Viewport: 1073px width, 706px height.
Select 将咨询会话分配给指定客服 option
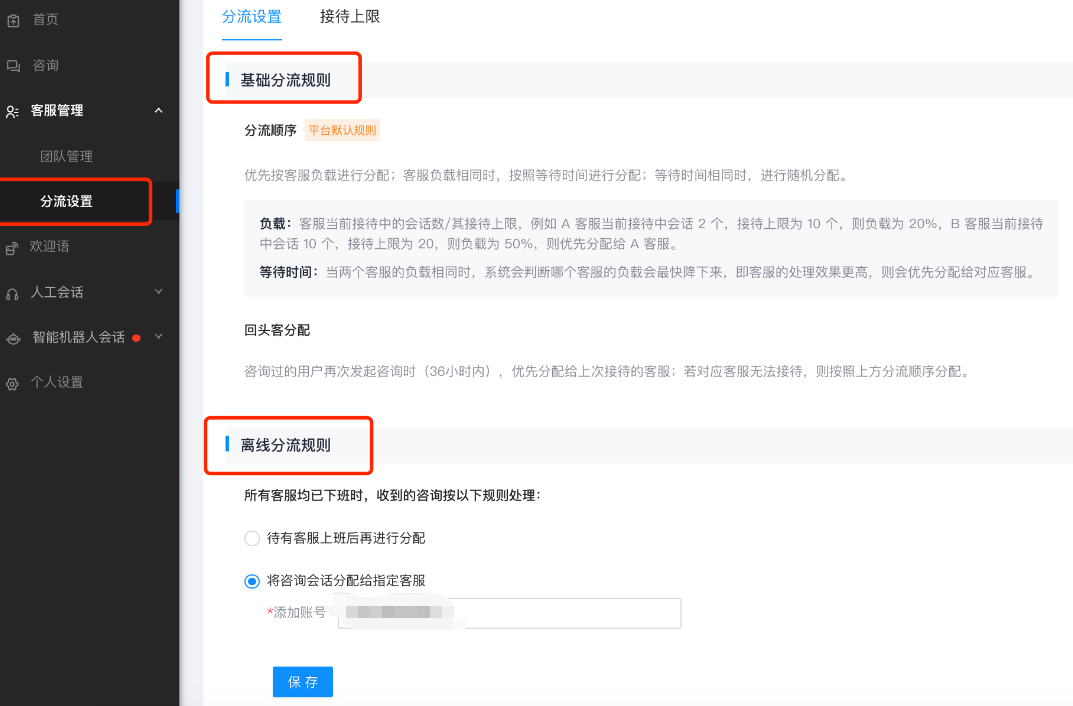coord(252,580)
